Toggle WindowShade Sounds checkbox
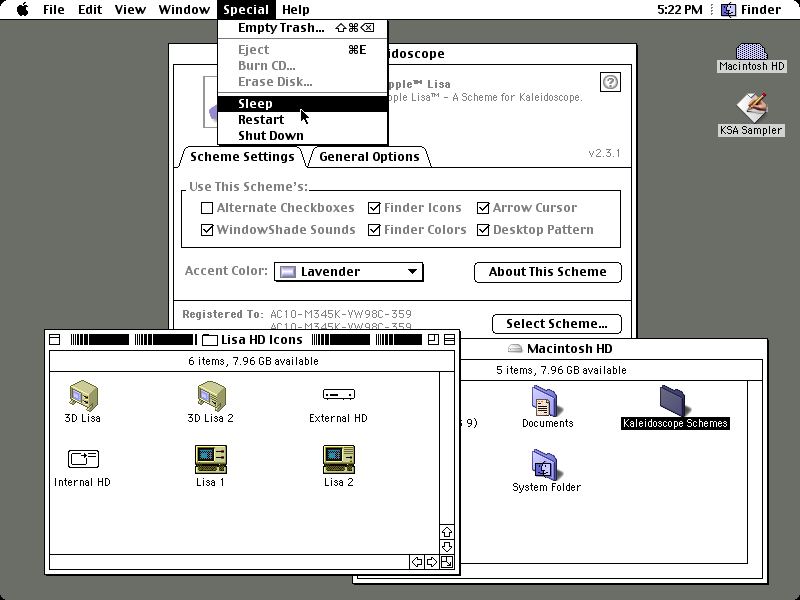 coord(207,230)
